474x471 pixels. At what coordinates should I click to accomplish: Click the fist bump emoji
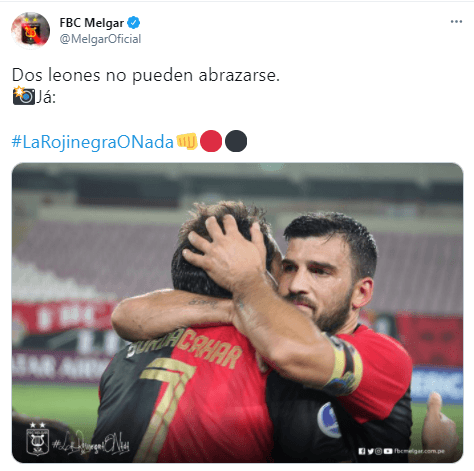click(x=187, y=141)
